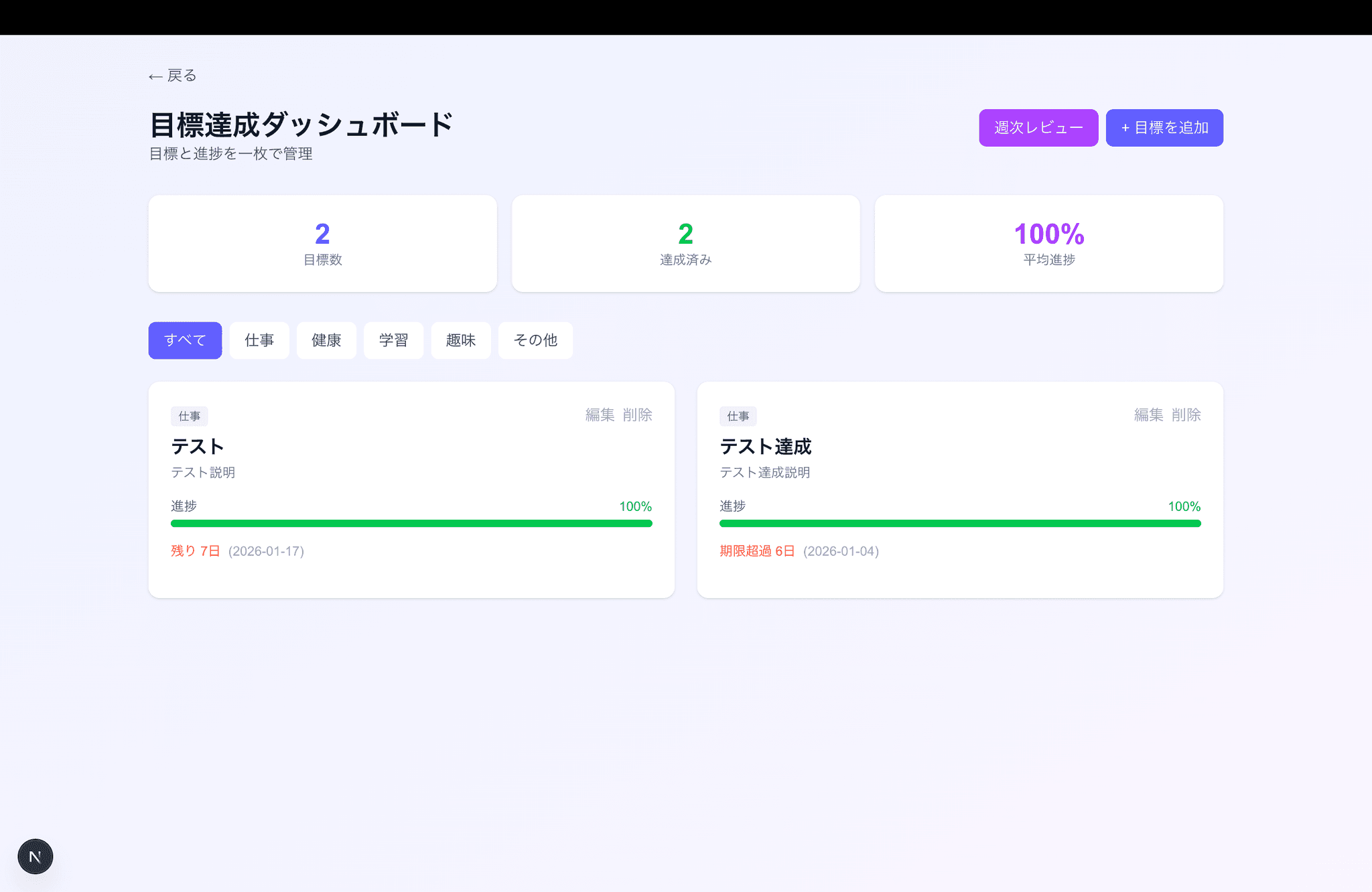The image size is (1372, 892).
Task: Filter goals by 健康 category
Action: [326, 340]
